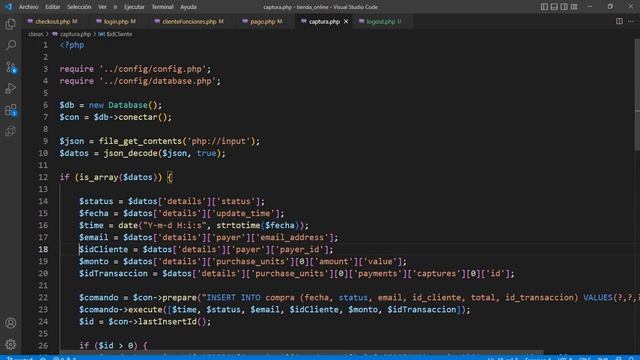Open the Explorer view in the activity bar
This screenshot has width=640, height=360.
(x=11, y=24)
